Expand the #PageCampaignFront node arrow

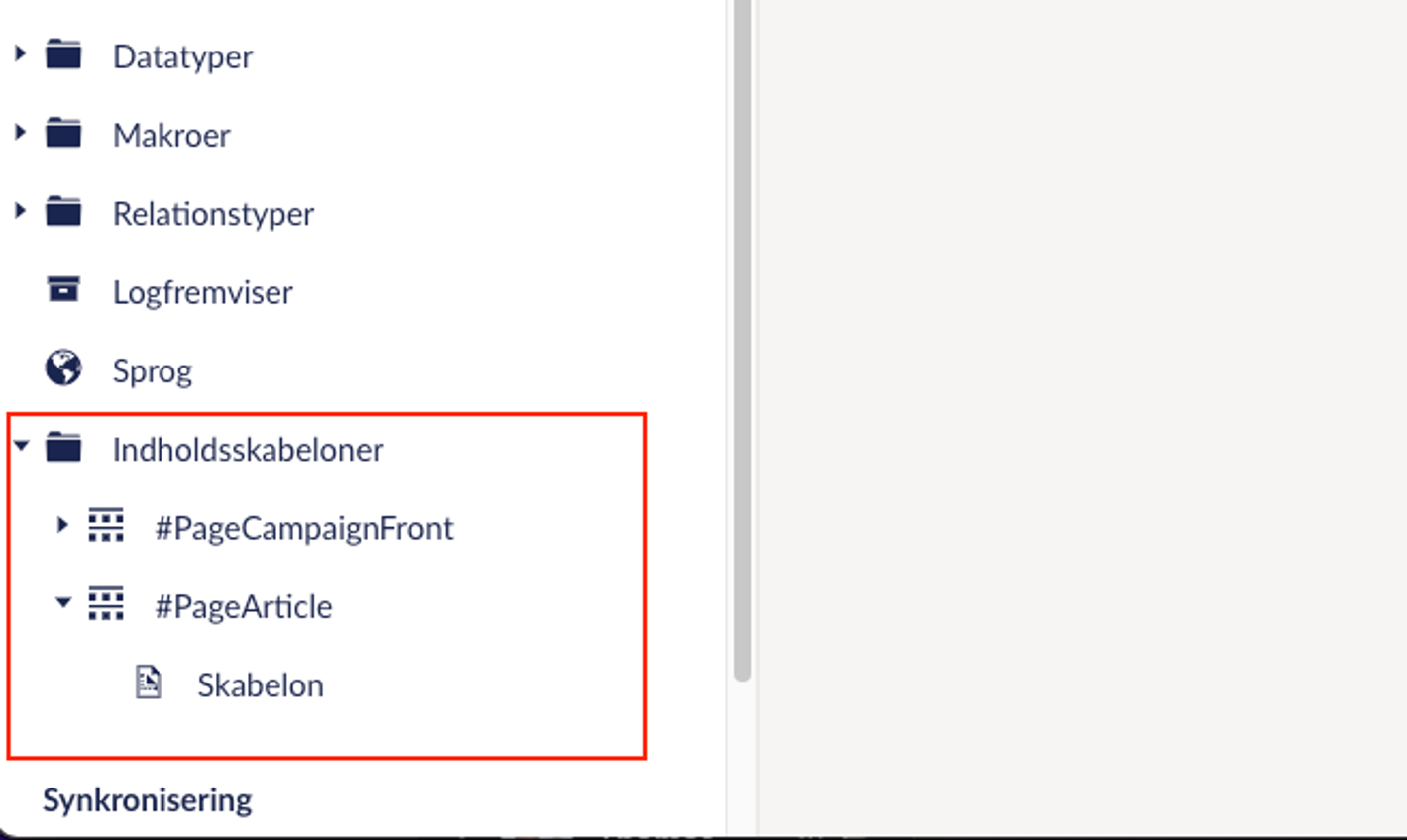coord(62,524)
